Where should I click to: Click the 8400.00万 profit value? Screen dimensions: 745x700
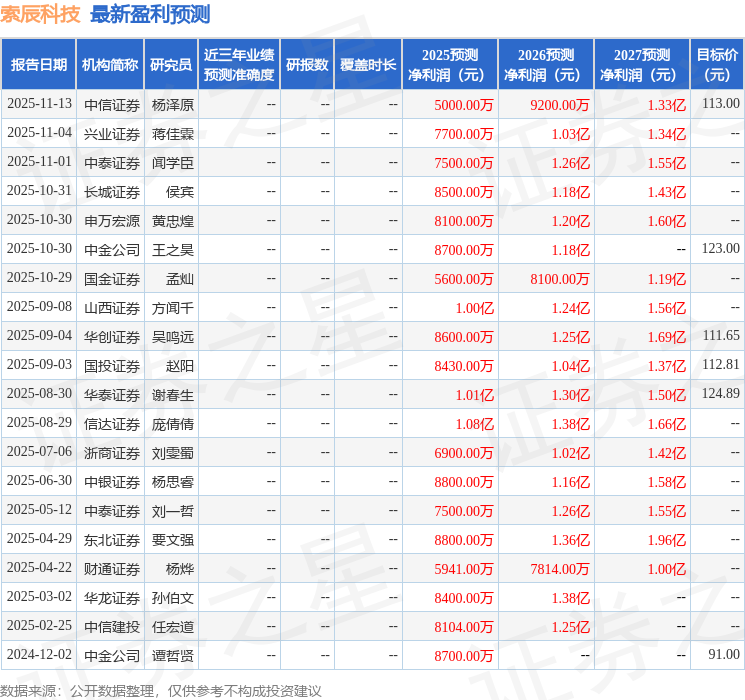464,598
